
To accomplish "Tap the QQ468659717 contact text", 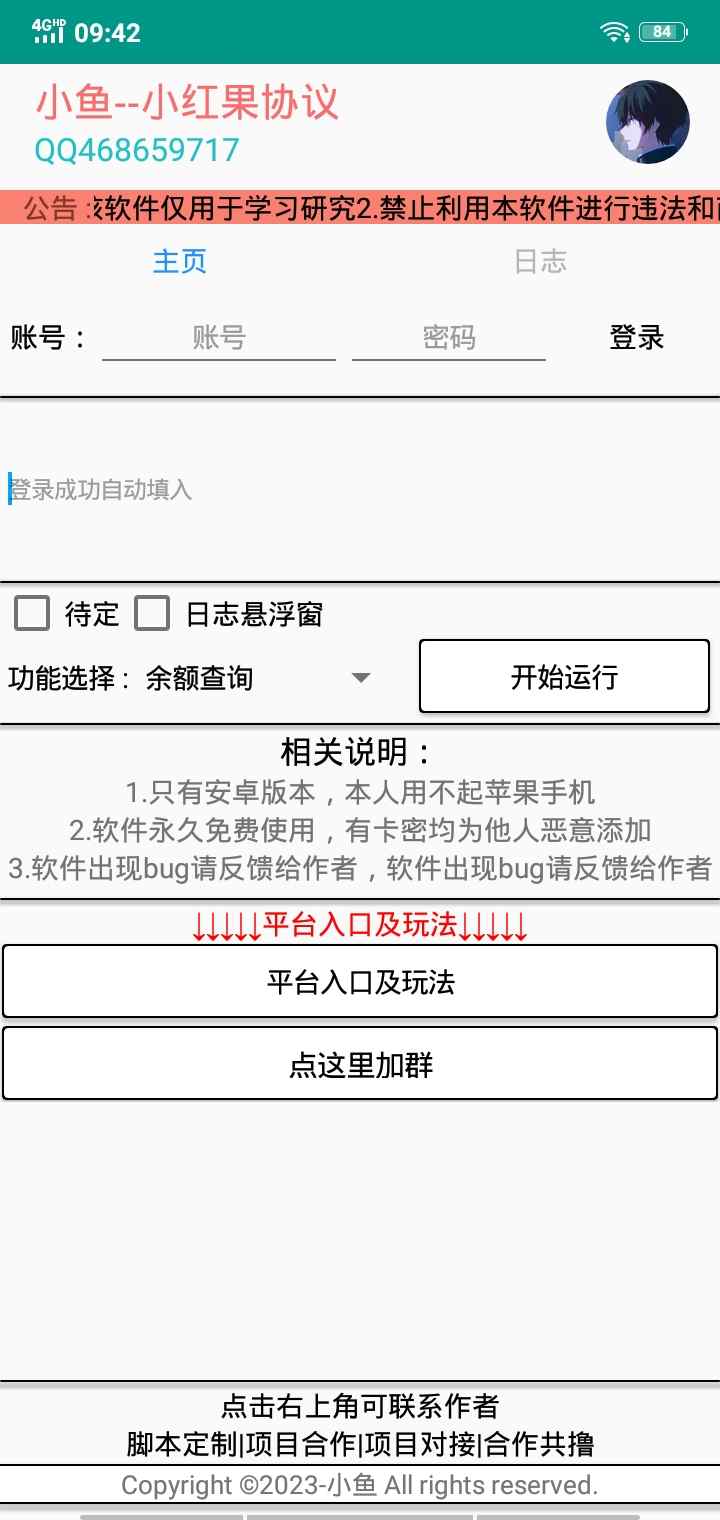I will 137,150.
